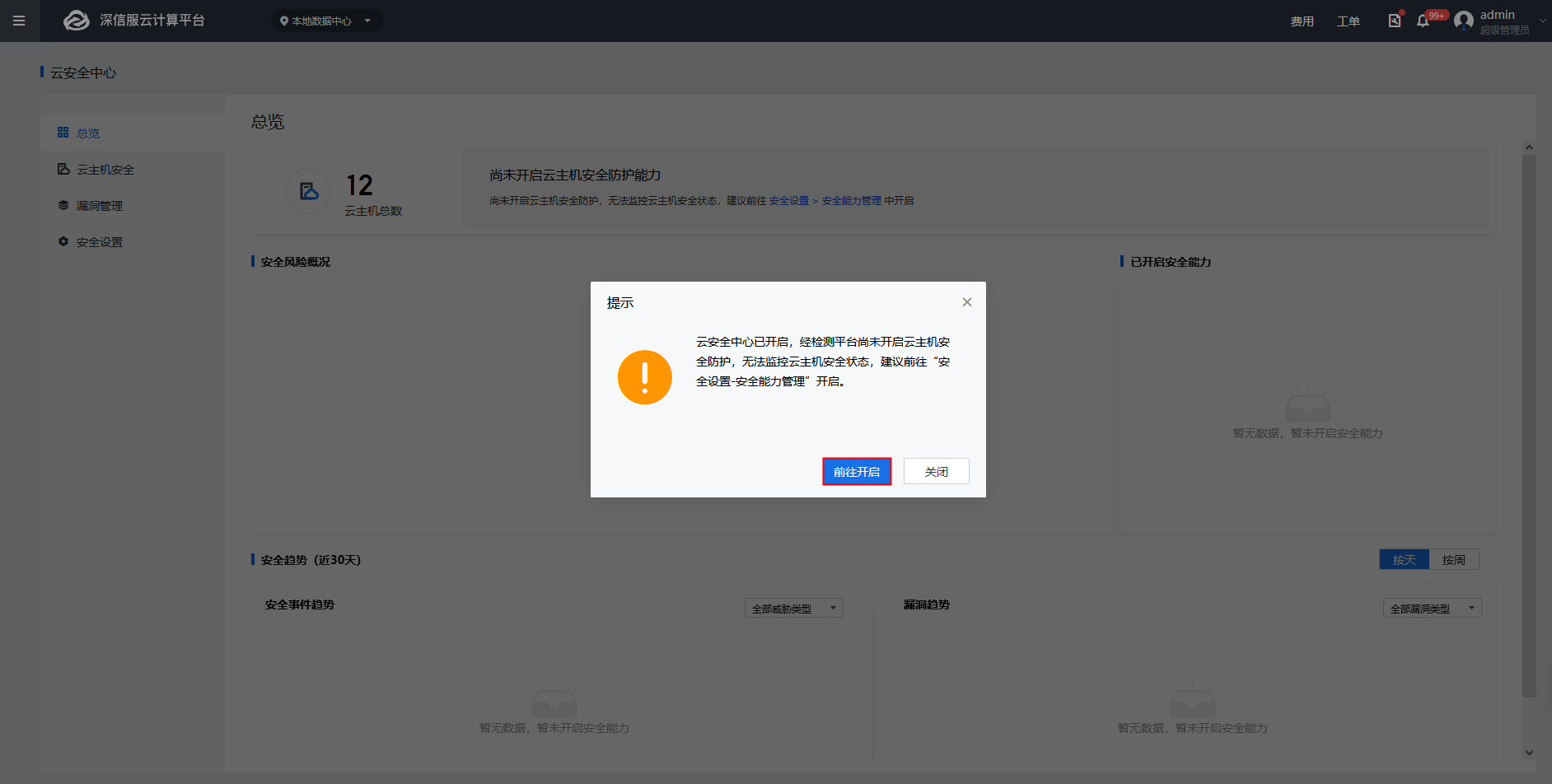The image size is (1552, 784).
Task: Switch trend view to 按天
Action: pyautogui.click(x=1404, y=560)
